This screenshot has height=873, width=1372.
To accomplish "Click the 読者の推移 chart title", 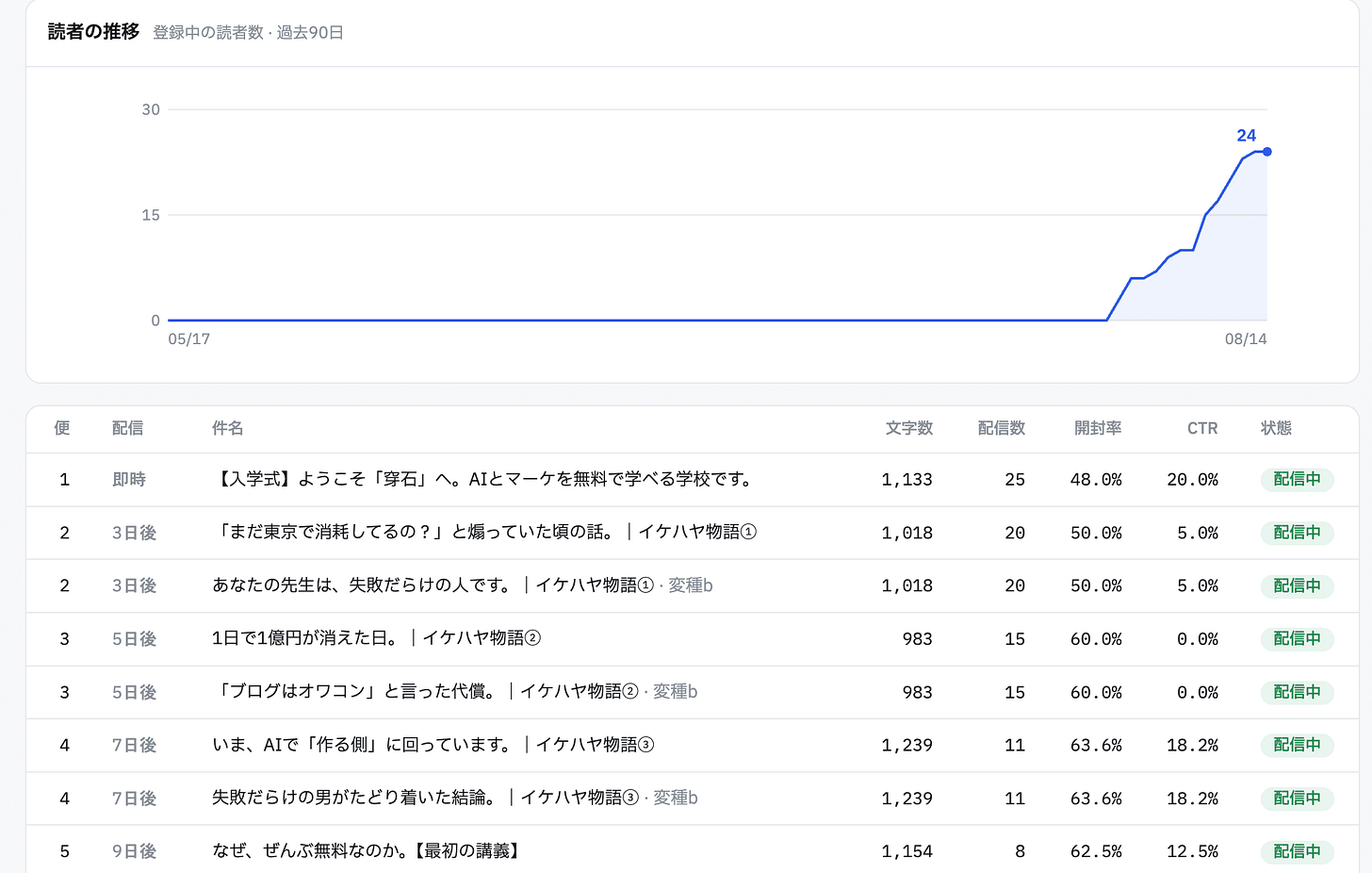I will coord(93,31).
